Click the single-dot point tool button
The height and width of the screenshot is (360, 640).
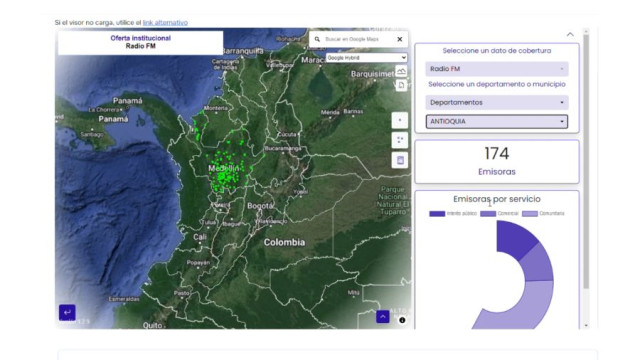click(x=400, y=120)
